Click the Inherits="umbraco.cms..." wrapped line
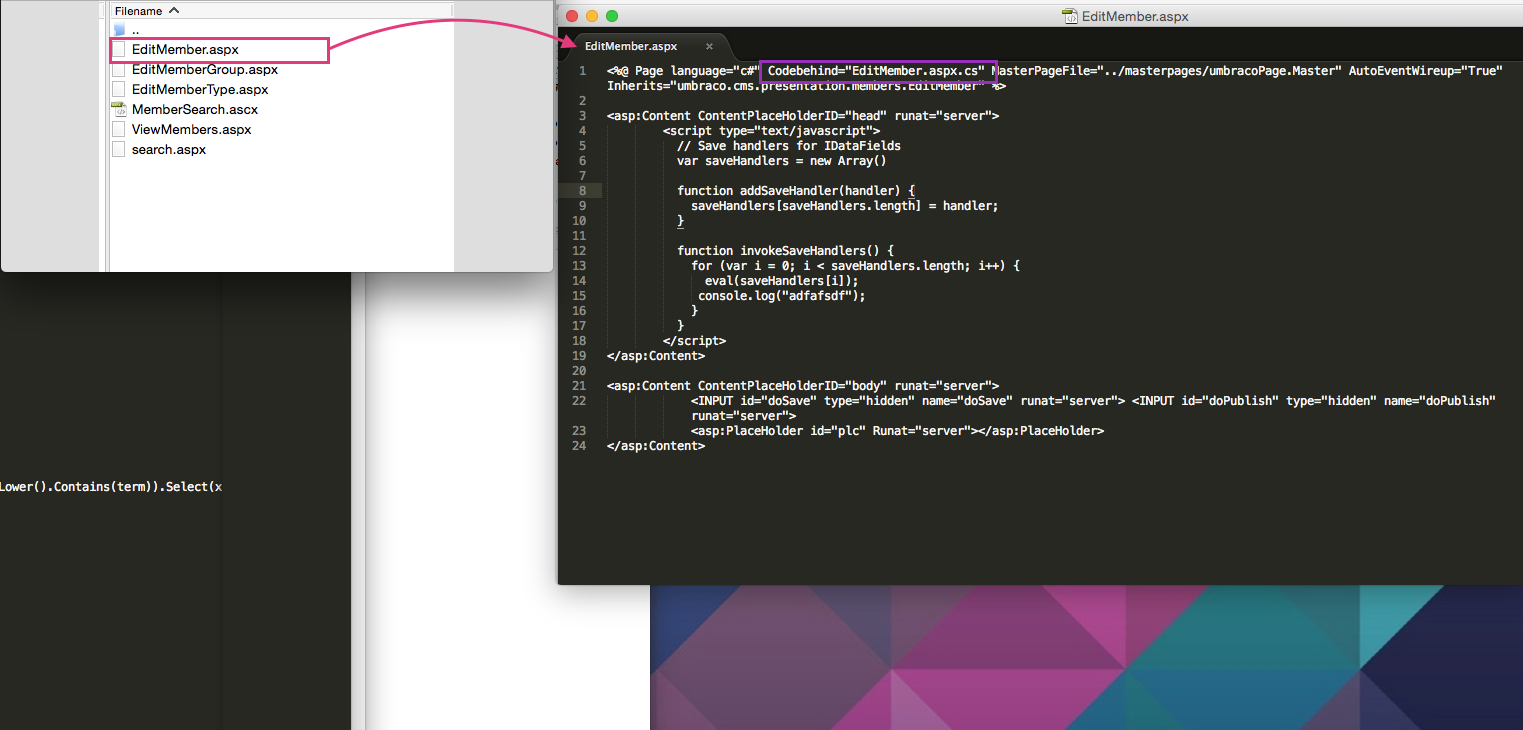1523x730 pixels. click(x=806, y=86)
